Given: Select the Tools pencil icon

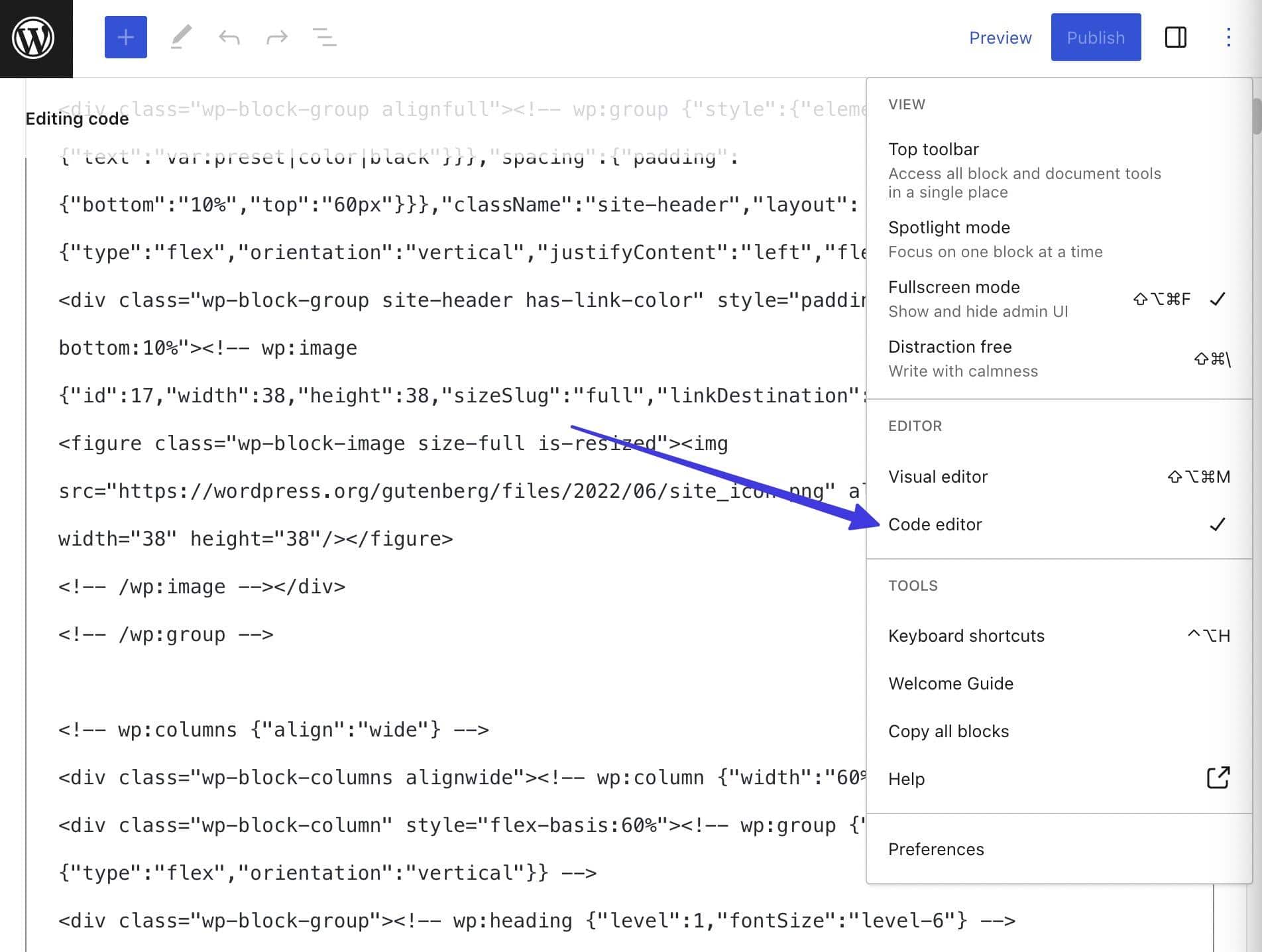Looking at the screenshot, I should [x=181, y=37].
